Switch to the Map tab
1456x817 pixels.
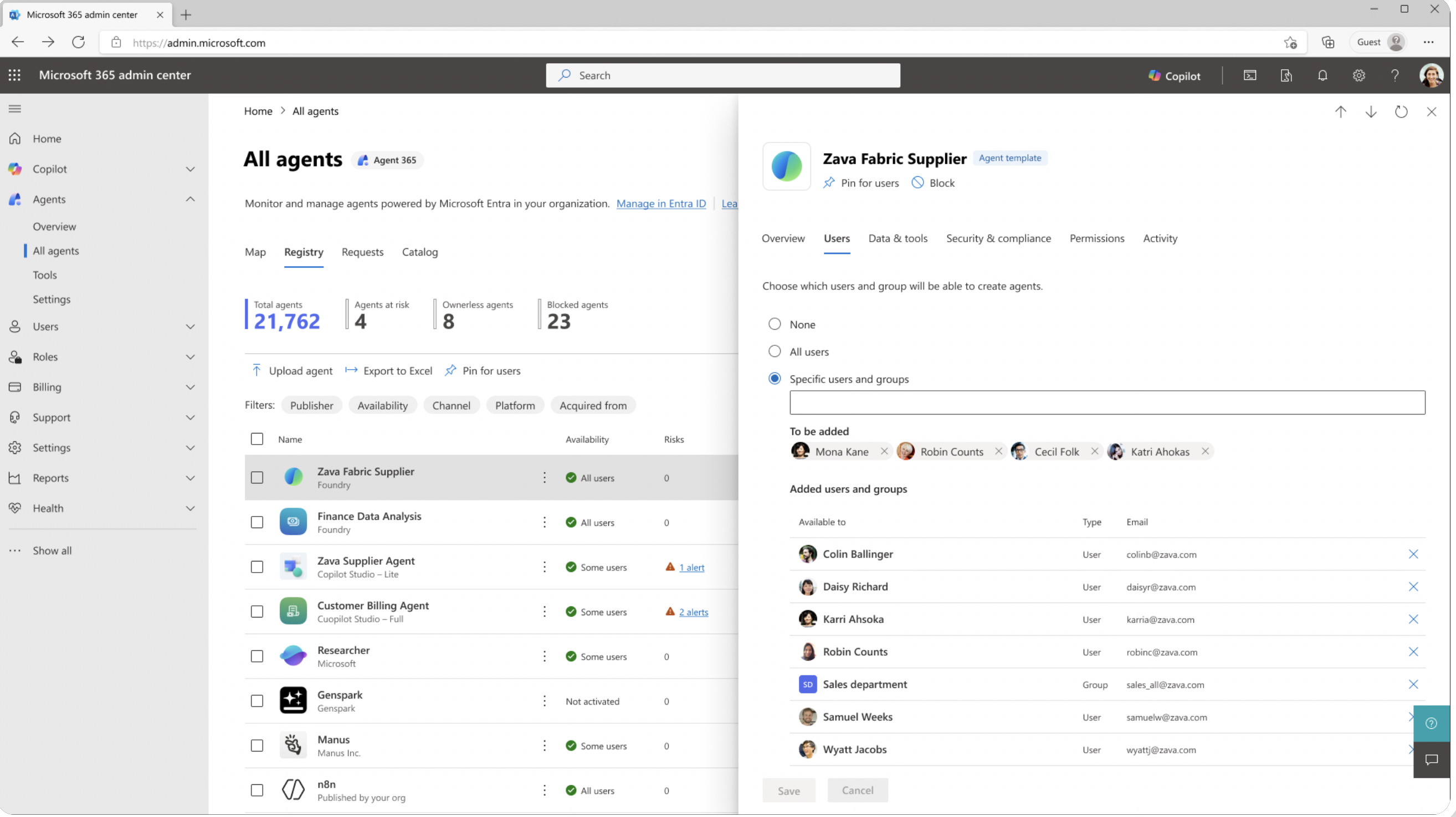click(x=255, y=252)
